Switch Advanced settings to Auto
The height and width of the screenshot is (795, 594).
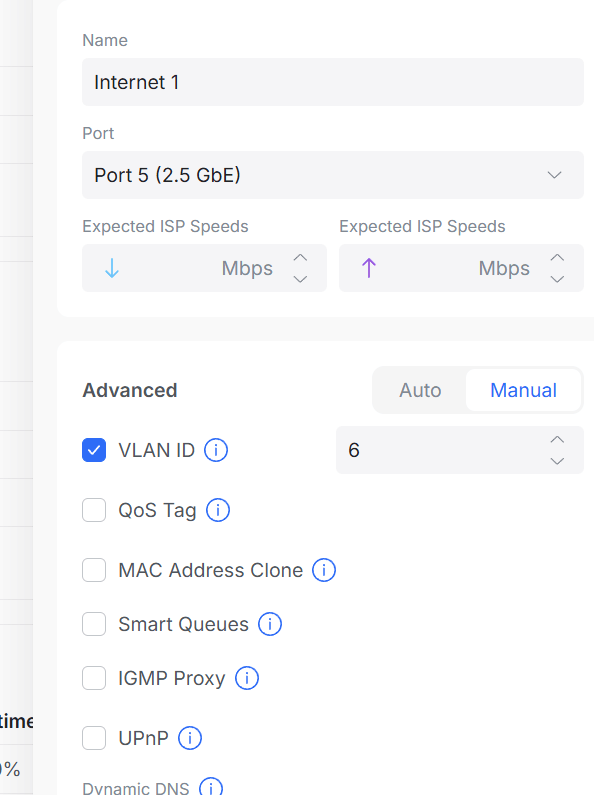(420, 390)
